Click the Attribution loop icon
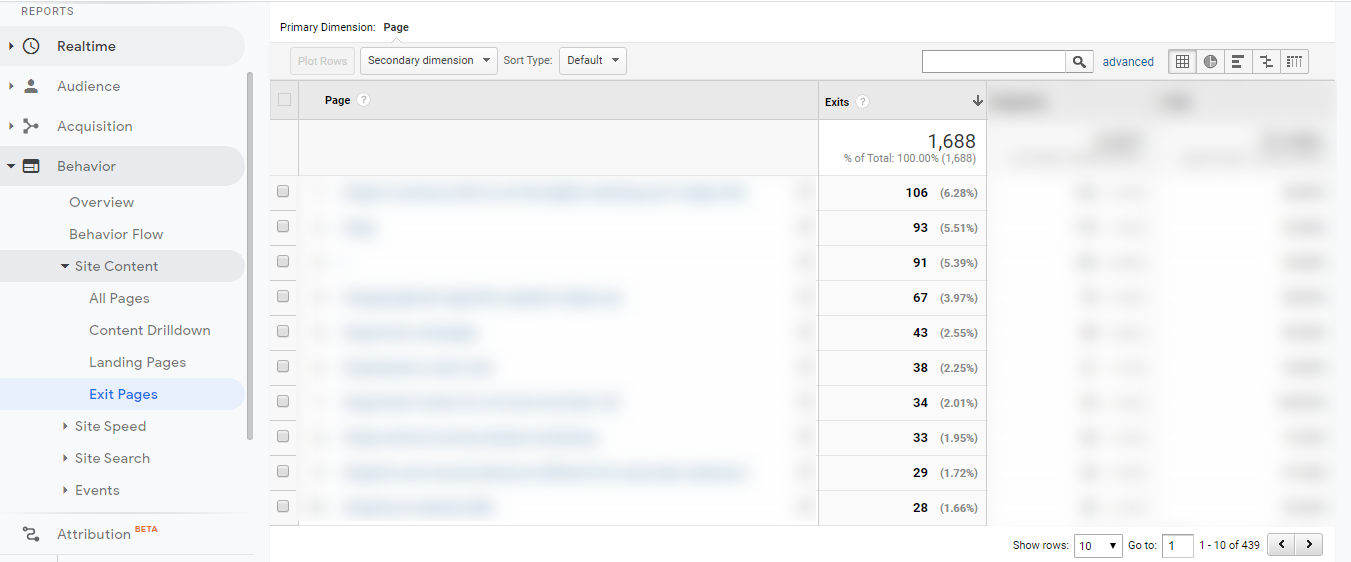The width and height of the screenshot is (1351, 562). coord(31,534)
